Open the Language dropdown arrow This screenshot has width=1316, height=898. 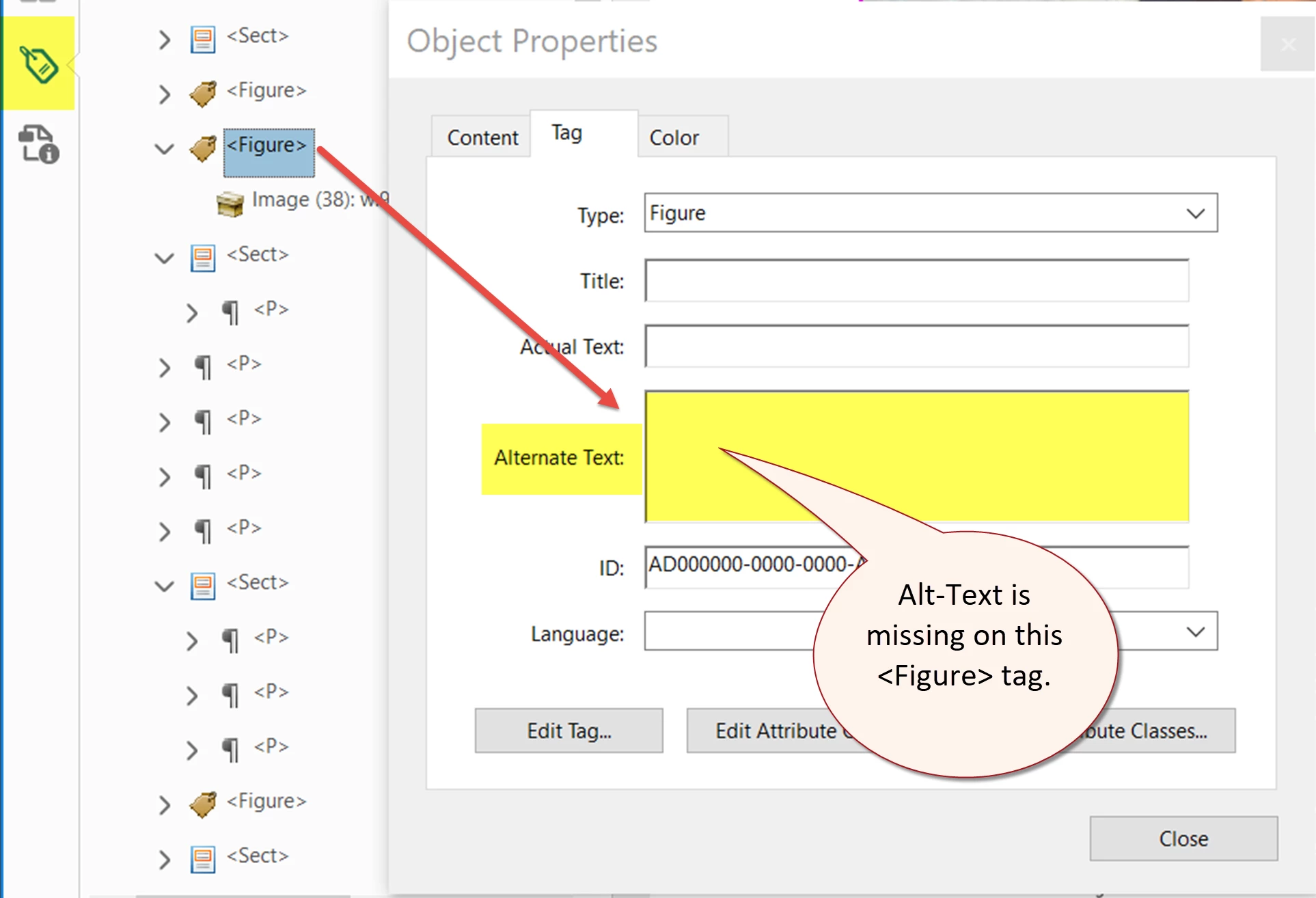tap(1195, 631)
